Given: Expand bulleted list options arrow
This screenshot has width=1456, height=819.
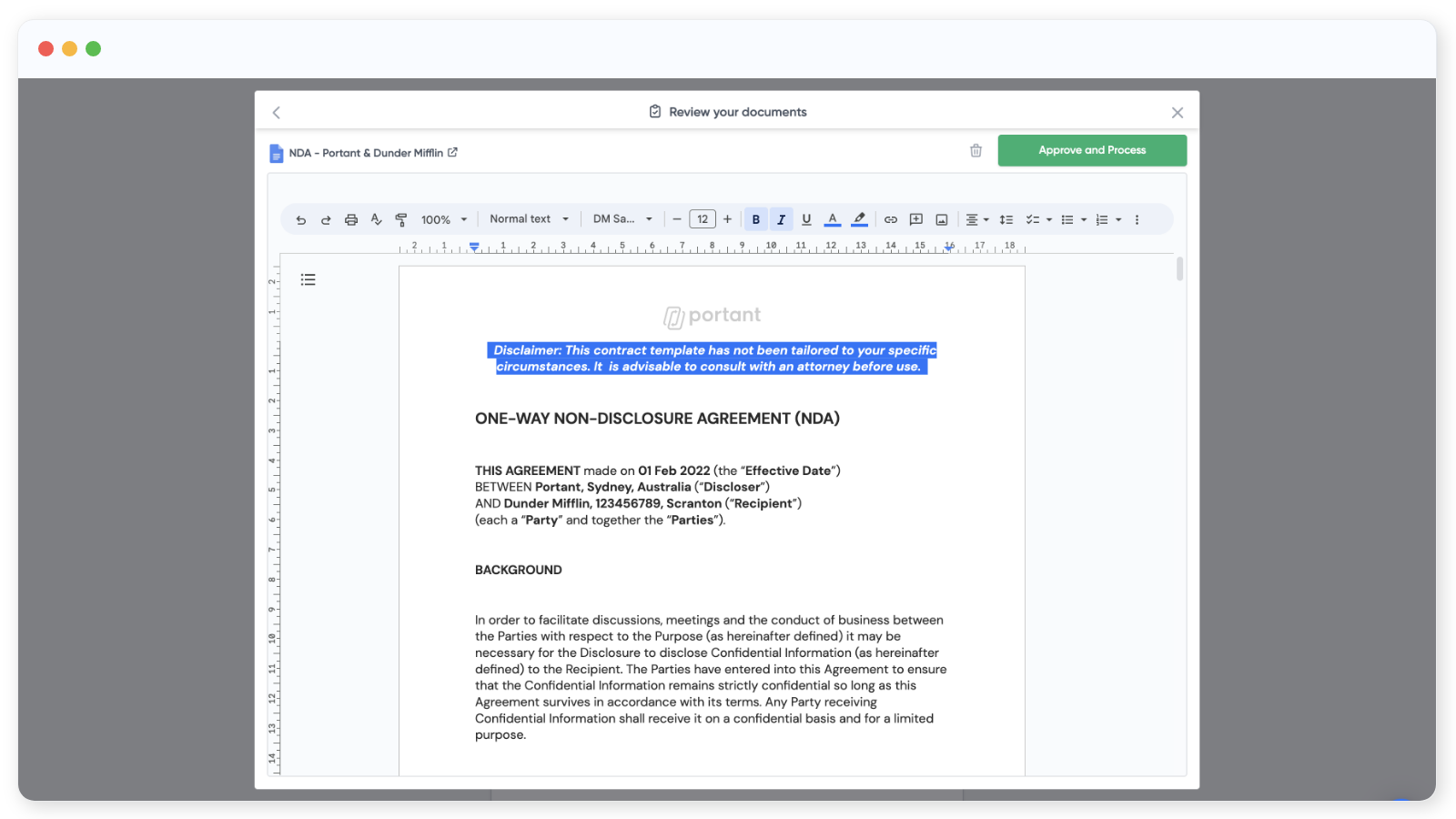Looking at the screenshot, I should (x=1084, y=220).
